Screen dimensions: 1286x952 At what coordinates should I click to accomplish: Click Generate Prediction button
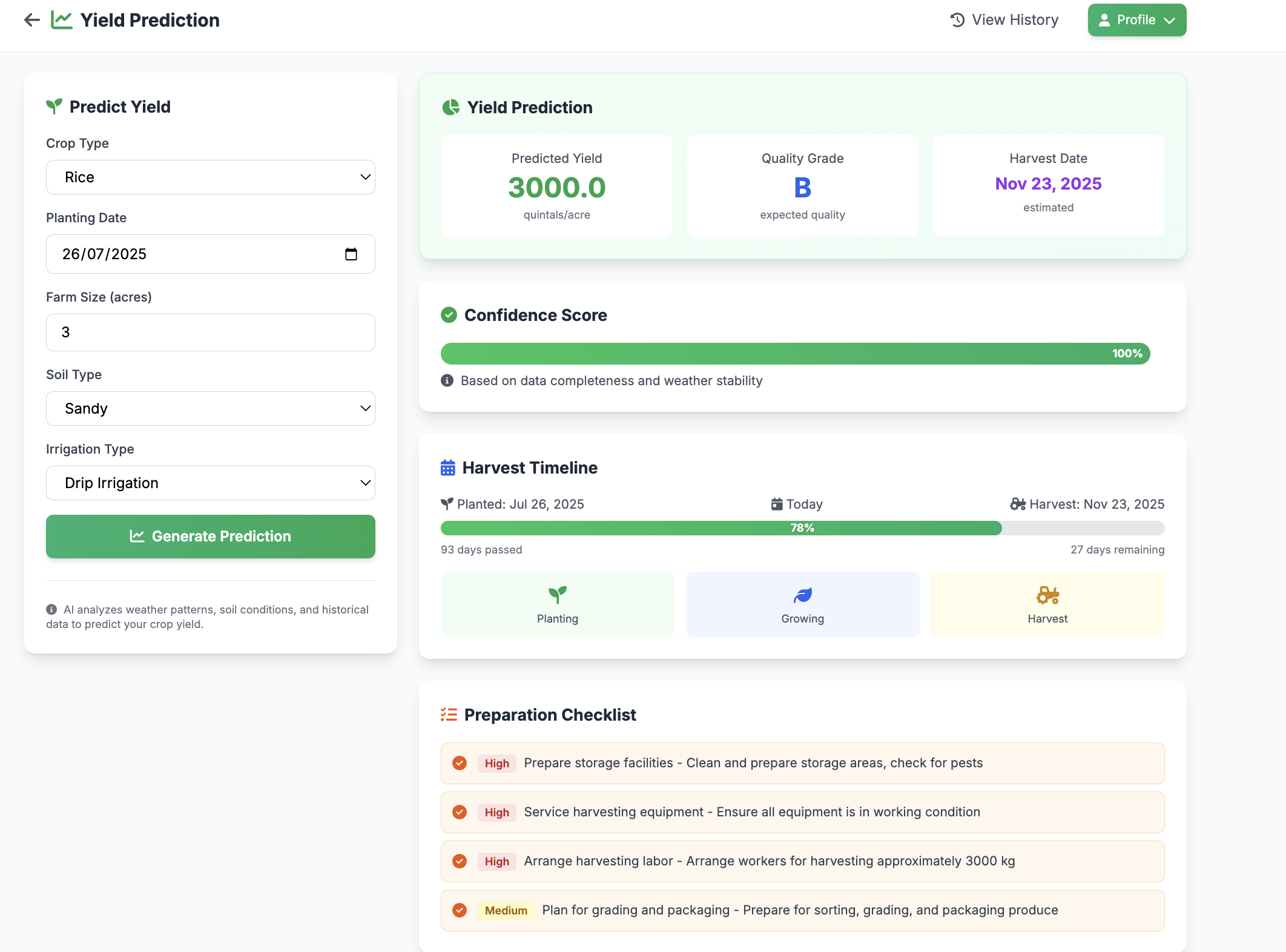(x=210, y=537)
